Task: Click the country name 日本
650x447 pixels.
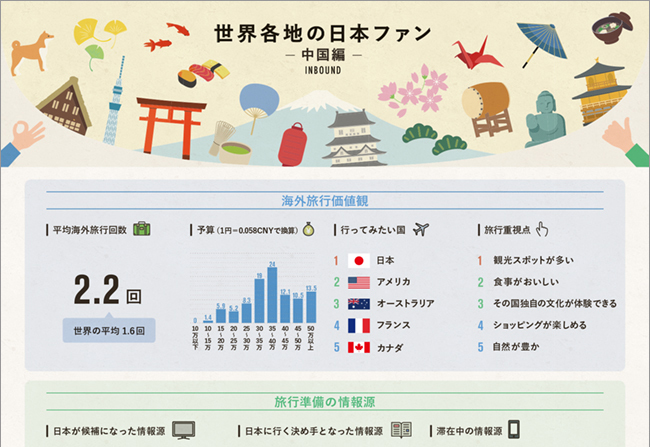Action: pyautogui.click(x=385, y=260)
